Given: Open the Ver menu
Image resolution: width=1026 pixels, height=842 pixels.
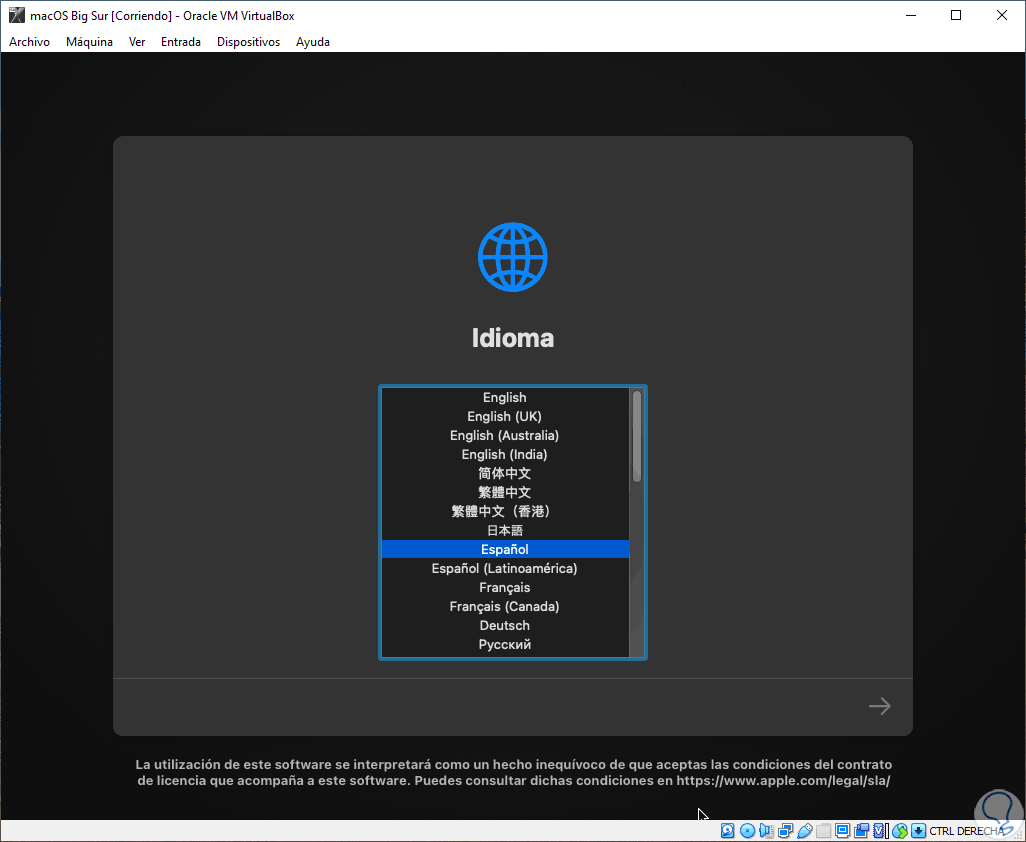Looking at the screenshot, I should pos(137,42).
